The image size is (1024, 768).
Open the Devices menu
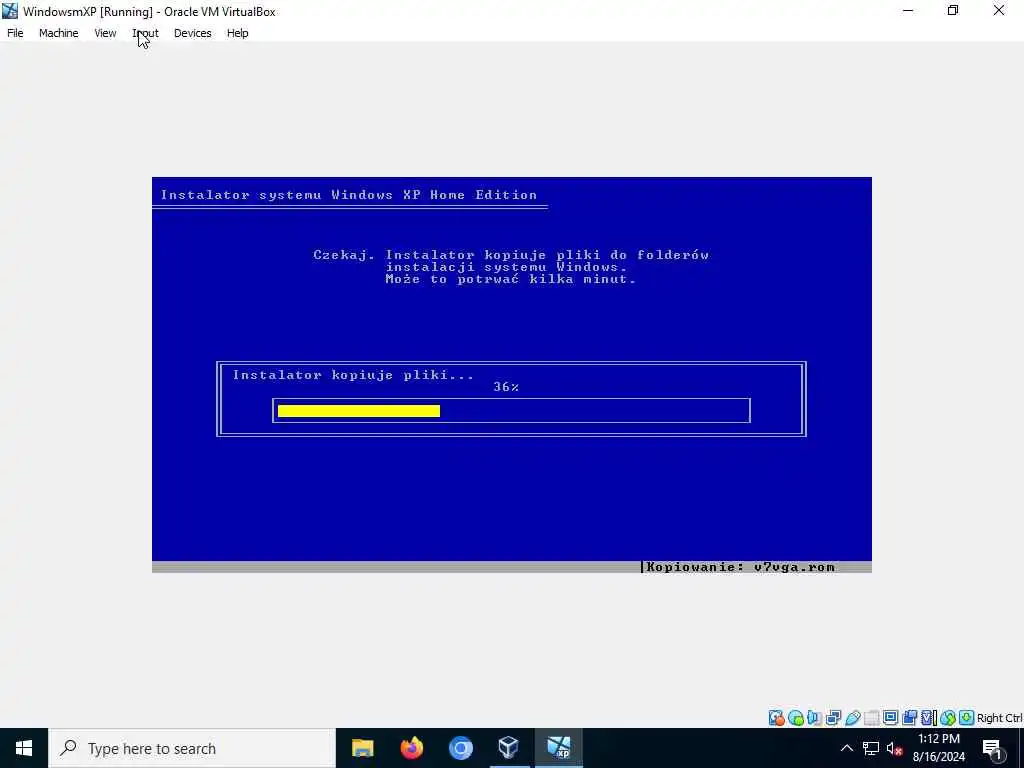click(x=193, y=33)
